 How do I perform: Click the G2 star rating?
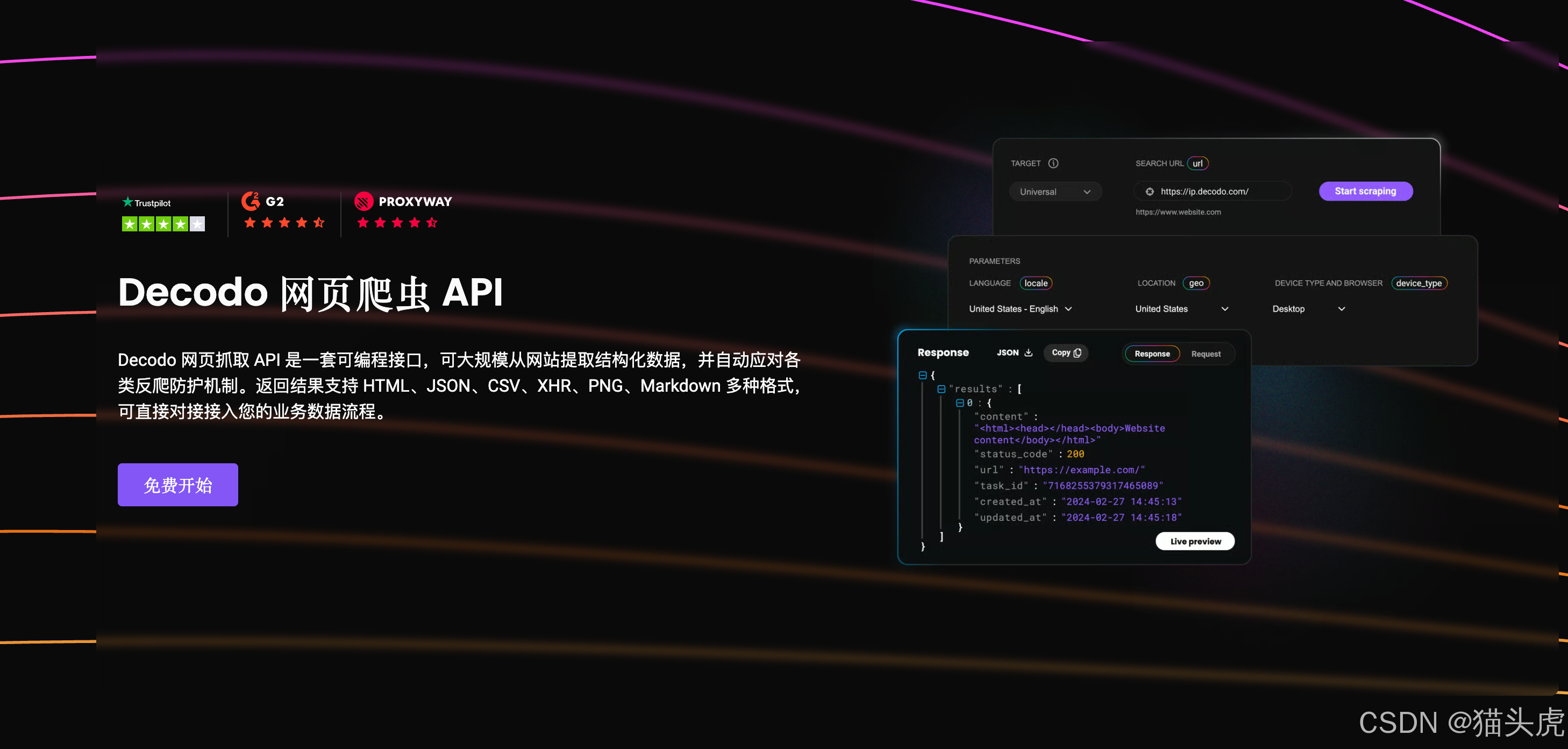coord(284,223)
